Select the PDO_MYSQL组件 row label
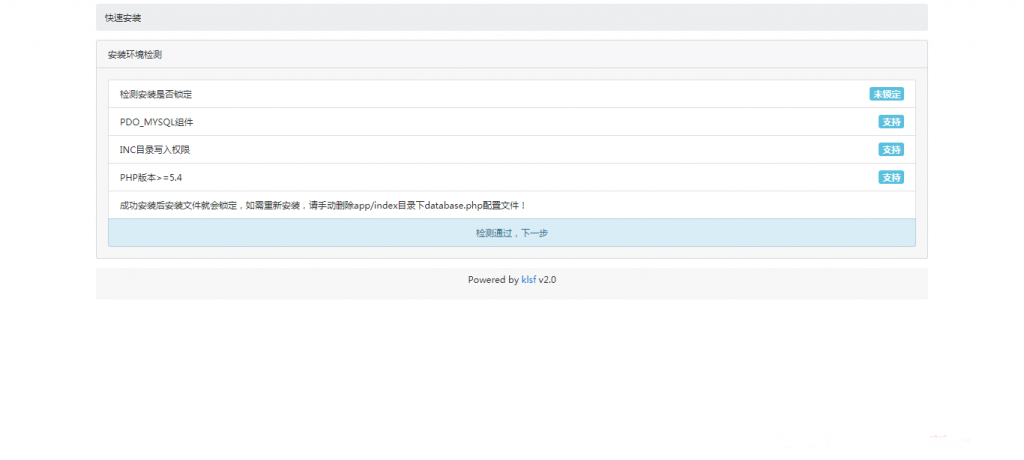This screenshot has width=1024, height=460. 156,122
